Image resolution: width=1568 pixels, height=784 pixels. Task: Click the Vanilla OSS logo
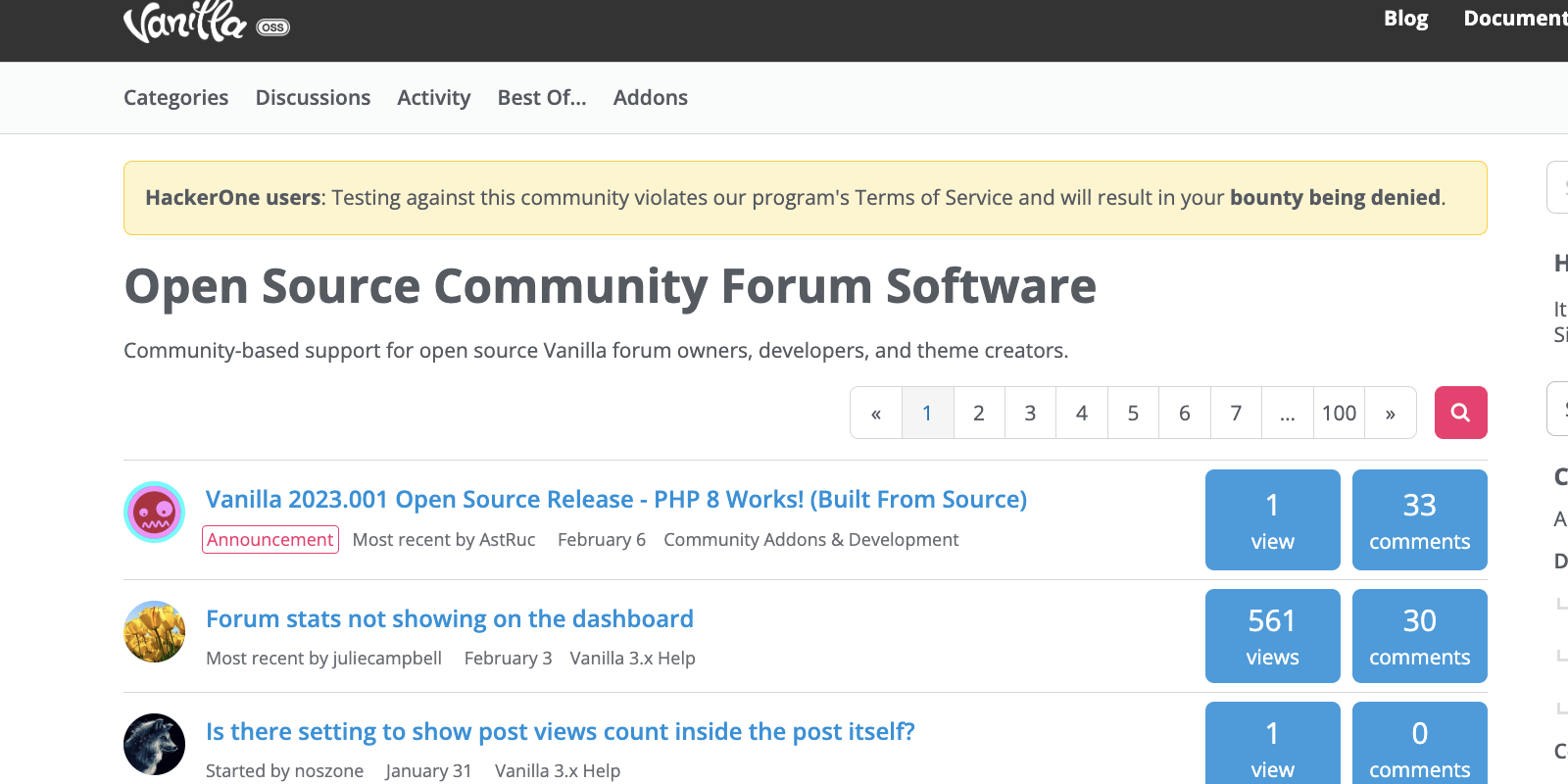click(206, 22)
